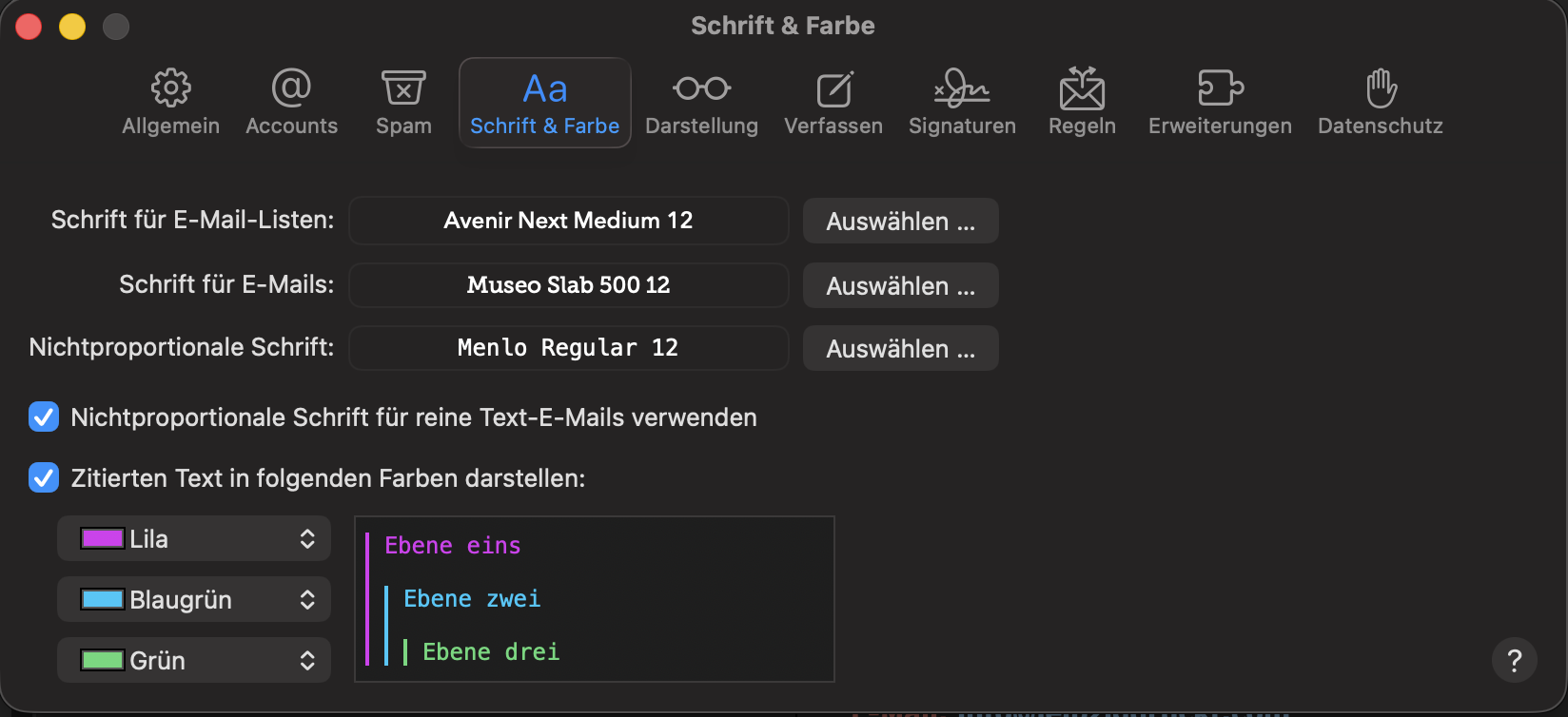Click Auswählen for Nichtproportionale Schrift
1568x717 pixels.
coord(900,349)
